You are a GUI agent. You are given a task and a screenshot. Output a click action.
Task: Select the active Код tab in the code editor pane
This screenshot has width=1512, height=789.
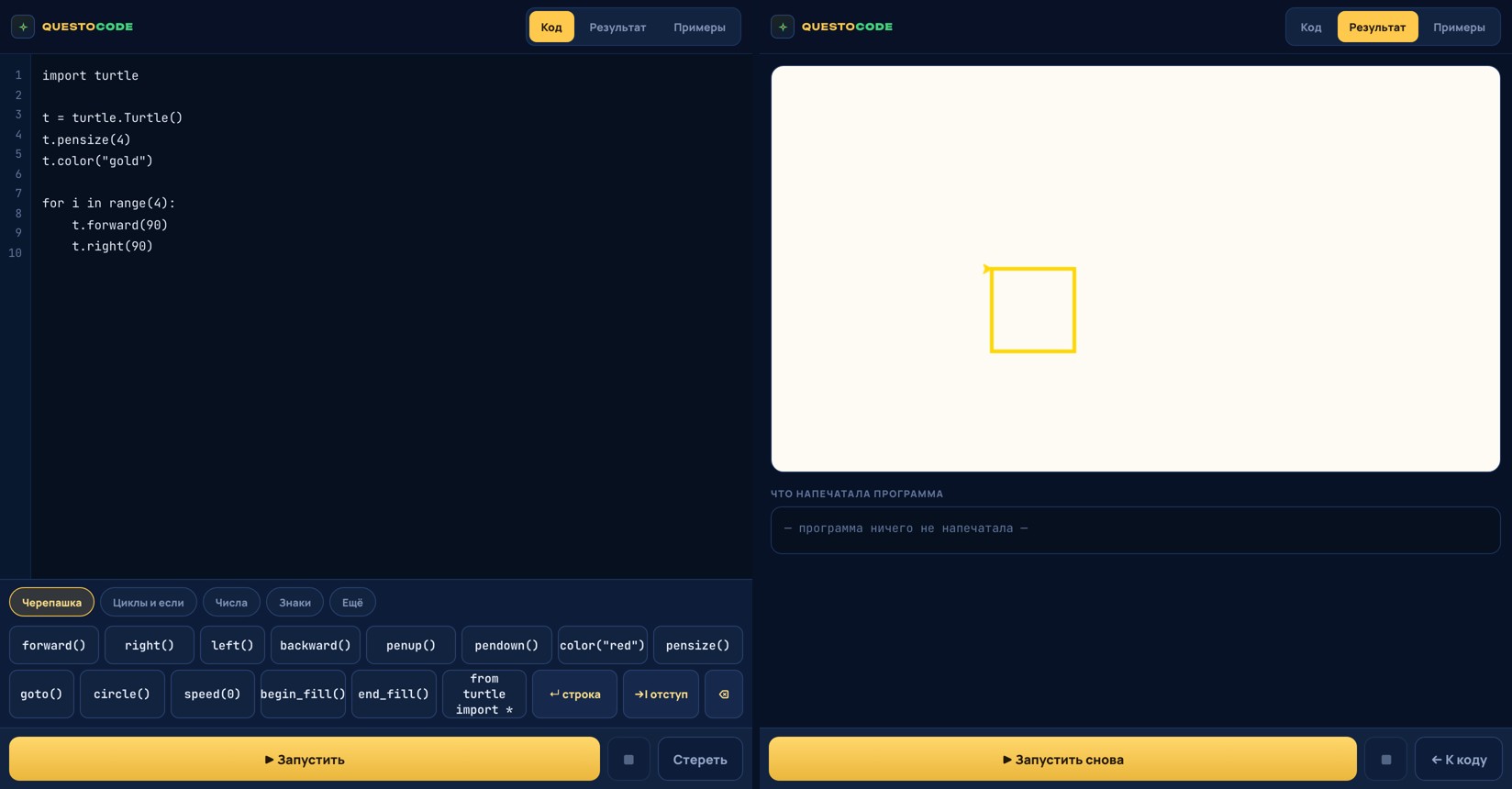click(x=551, y=28)
